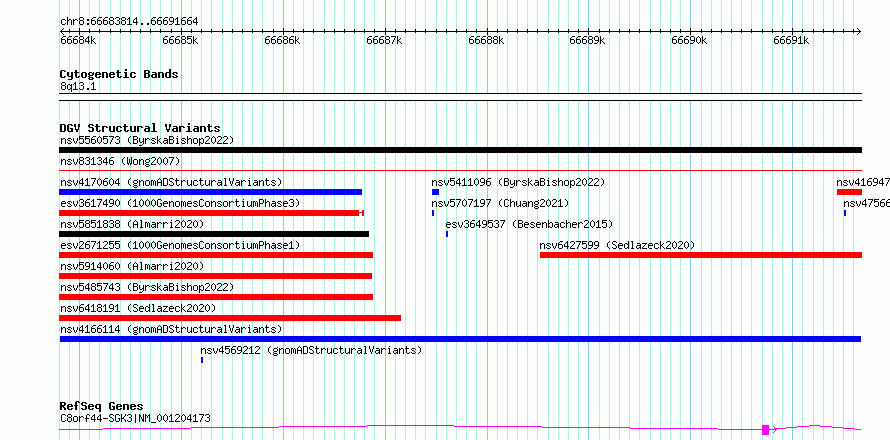Click the red esv2671255 variant bar
The image size is (890, 440).
pyautogui.click(x=216, y=255)
